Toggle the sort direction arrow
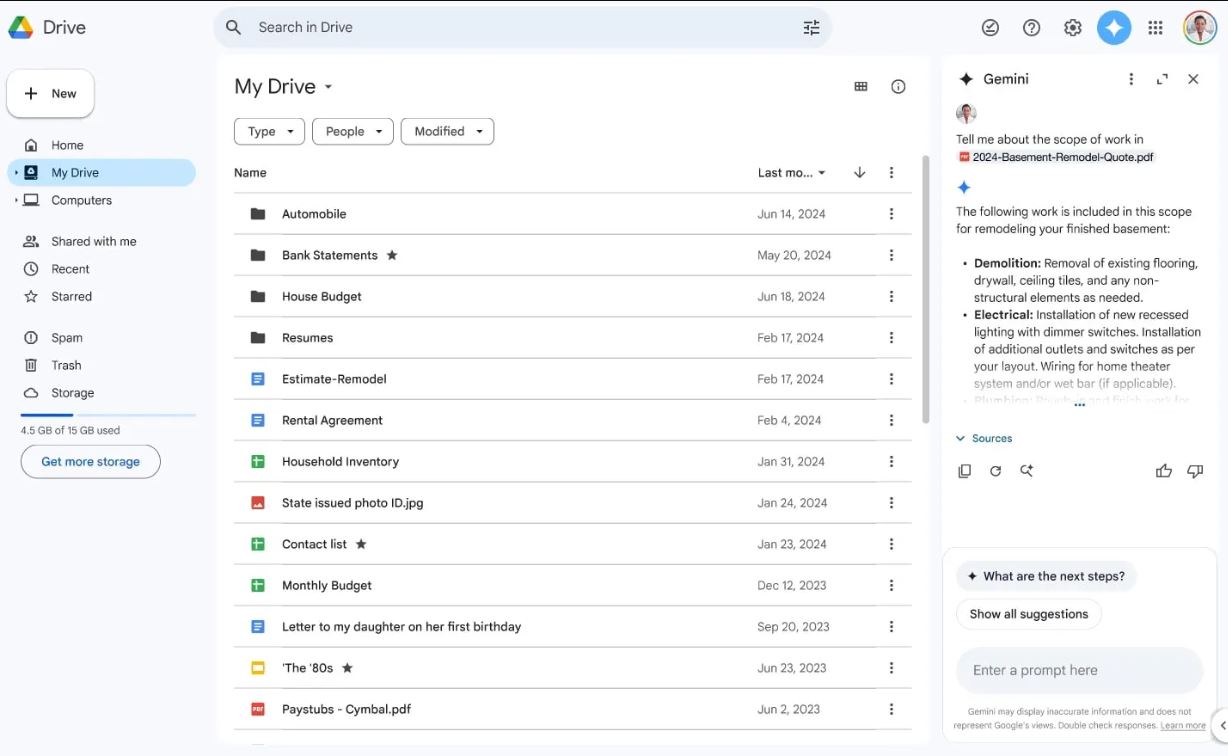The image size is (1228, 756). coord(858,172)
